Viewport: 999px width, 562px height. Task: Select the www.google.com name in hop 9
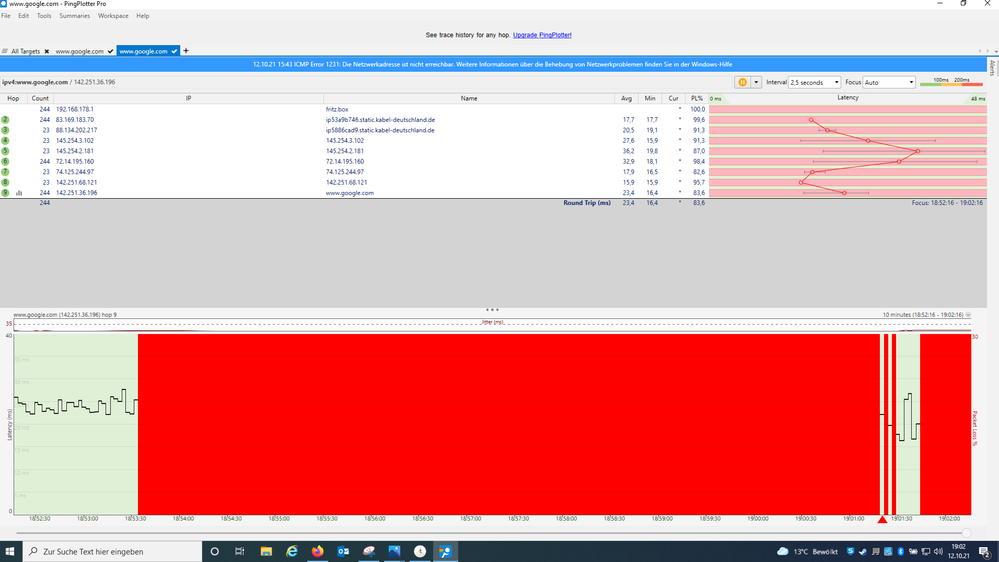350,192
